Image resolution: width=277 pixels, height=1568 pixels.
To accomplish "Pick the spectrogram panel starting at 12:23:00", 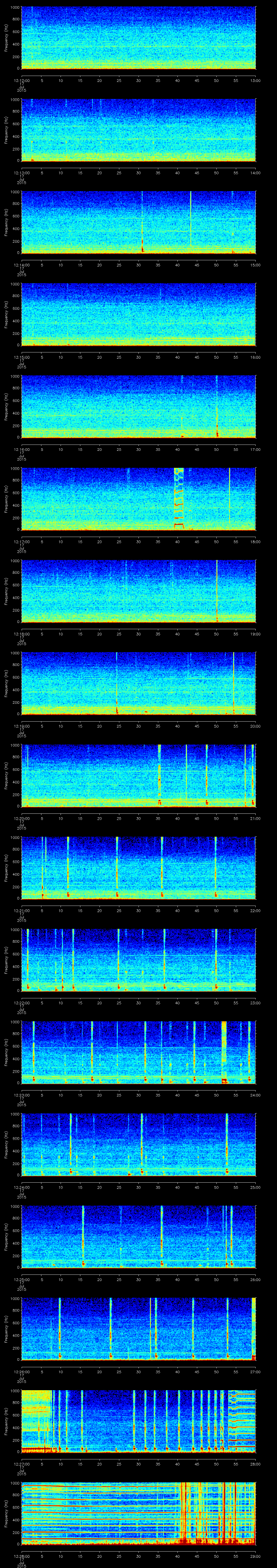I will [x=139, y=1052].
